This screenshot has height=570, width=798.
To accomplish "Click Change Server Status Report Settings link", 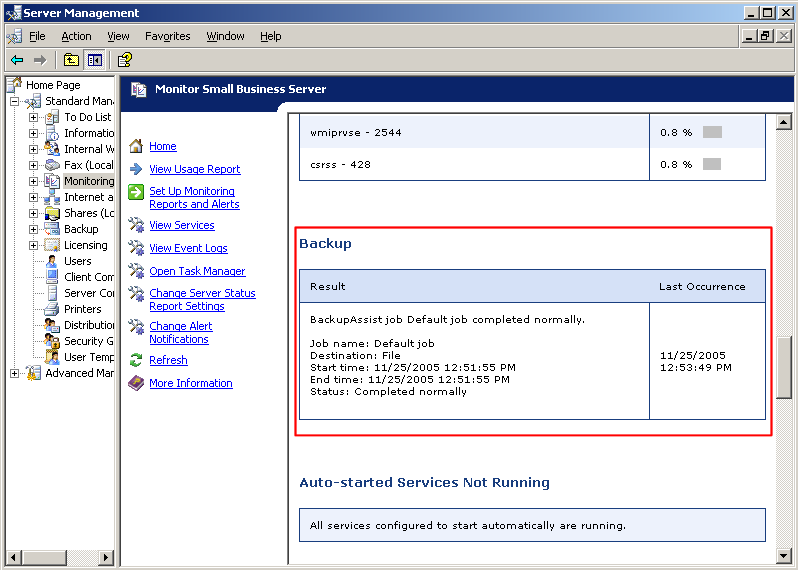I will [203, 300].
